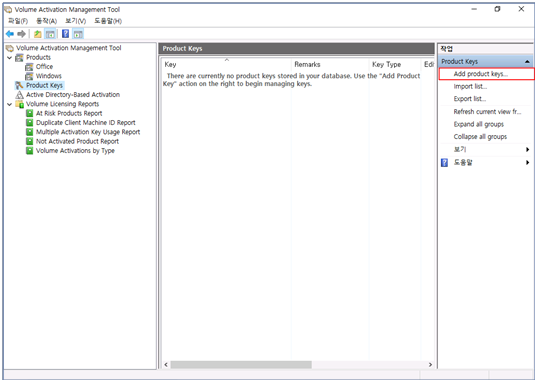Select Windows in the tree
Viewport: 538px width, 383px height.
(49, 76)
